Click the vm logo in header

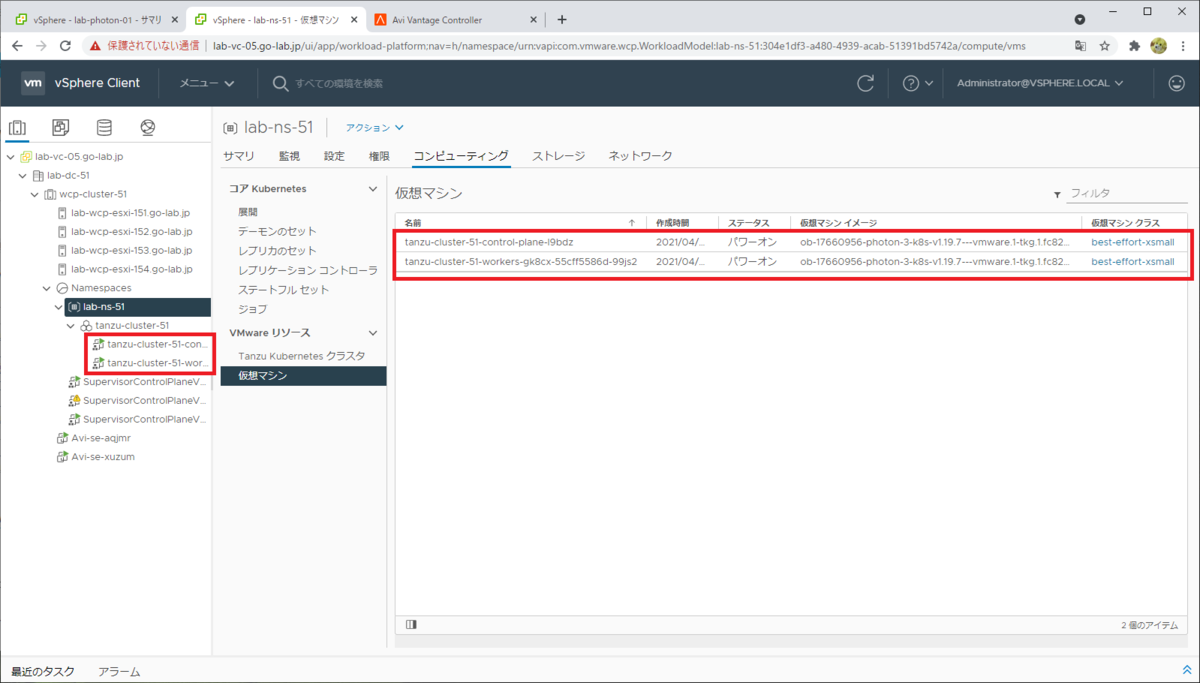coord(33,83)
